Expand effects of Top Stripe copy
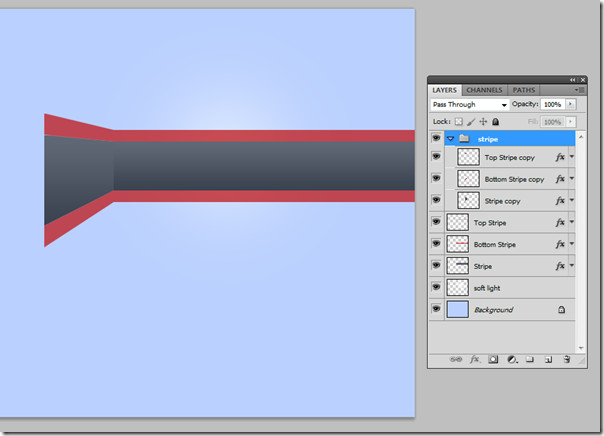This screenshot has height=436, width=604. (x=572, y=157)
